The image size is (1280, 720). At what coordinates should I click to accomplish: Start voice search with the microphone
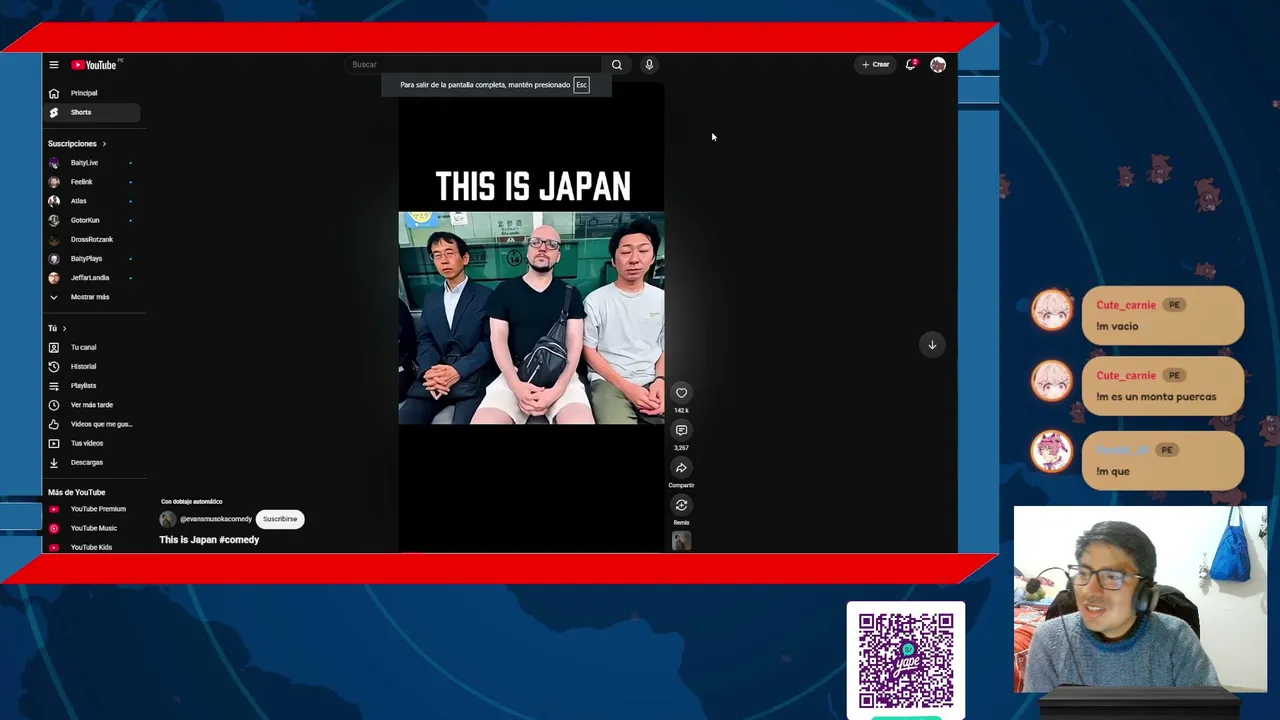649,65
